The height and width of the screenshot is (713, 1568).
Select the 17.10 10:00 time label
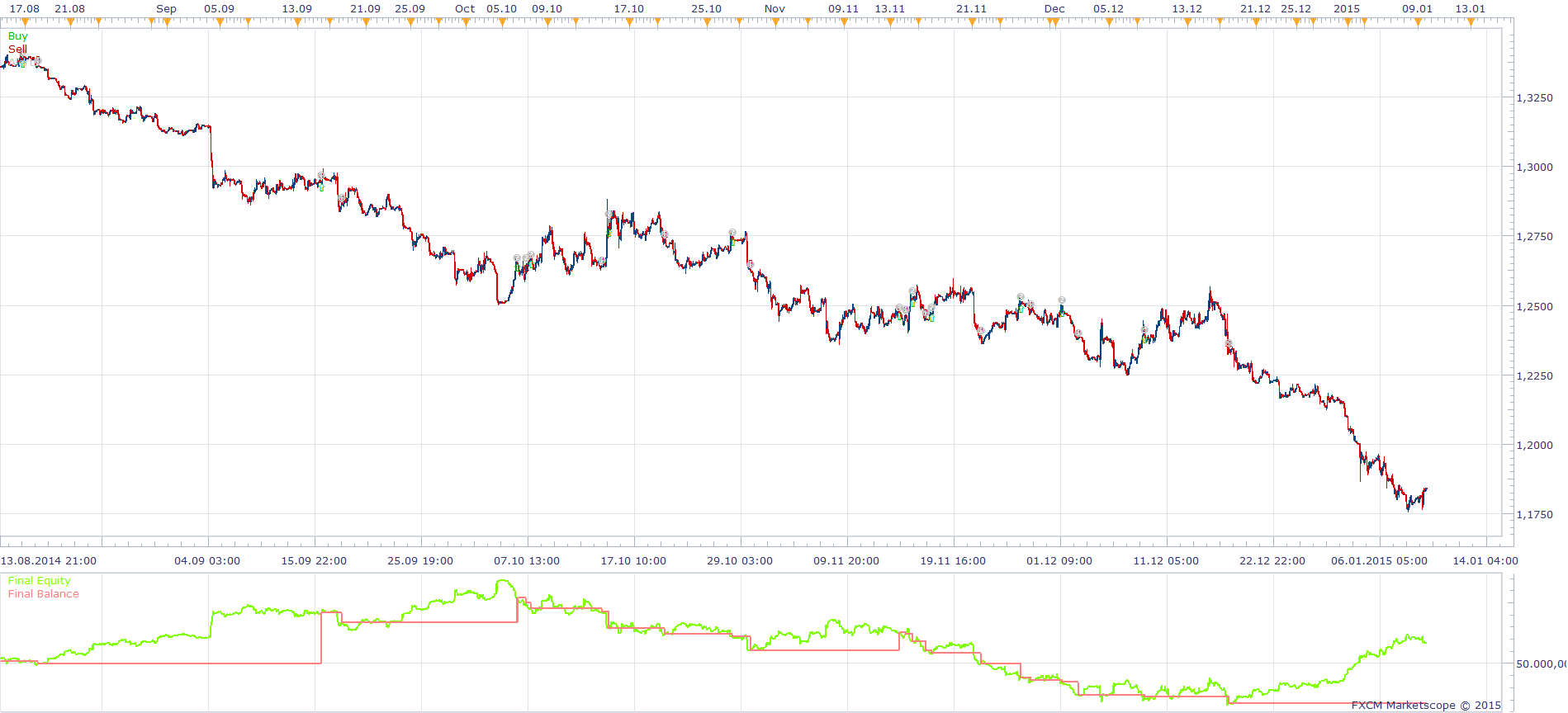pyautogui.click(x=633, y=561)
